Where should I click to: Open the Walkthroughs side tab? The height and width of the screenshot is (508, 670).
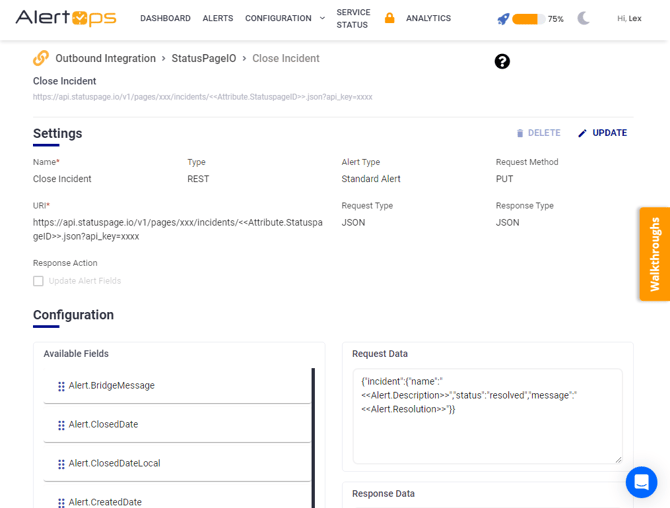pos(654,254)
